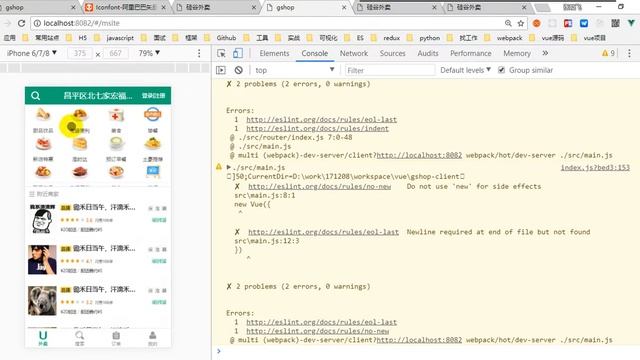Click the green V Vue devtools extension icon
The height and width of the screenshot is (360, 640).
click(x=631, y=23)
